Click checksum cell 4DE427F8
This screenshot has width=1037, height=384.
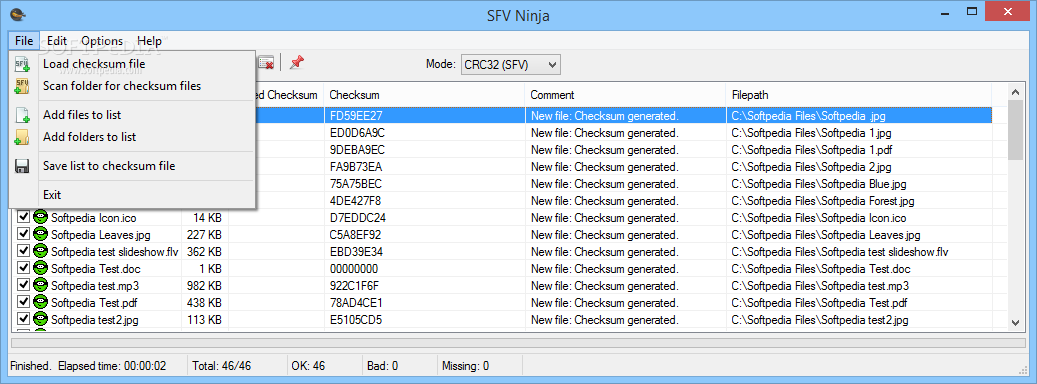(x=355, y=201)
